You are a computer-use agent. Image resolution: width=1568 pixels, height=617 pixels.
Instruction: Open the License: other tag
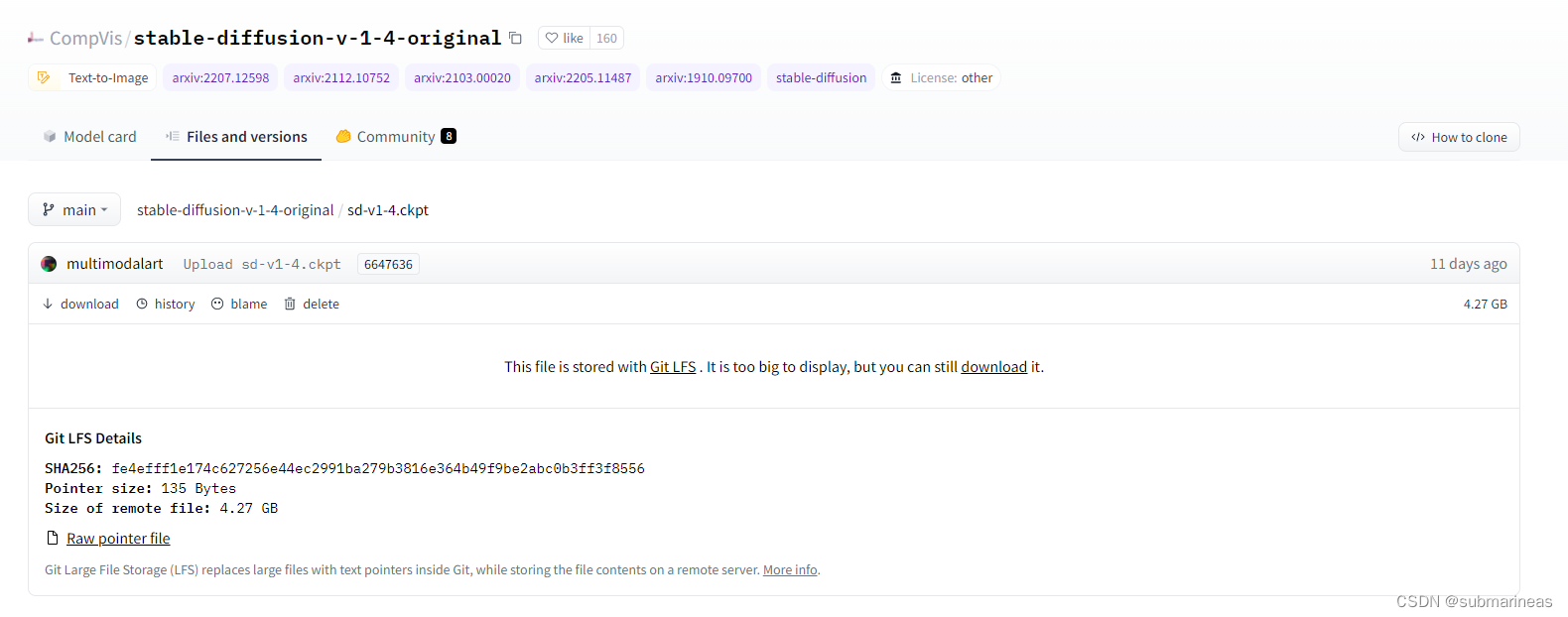(941, 77)
